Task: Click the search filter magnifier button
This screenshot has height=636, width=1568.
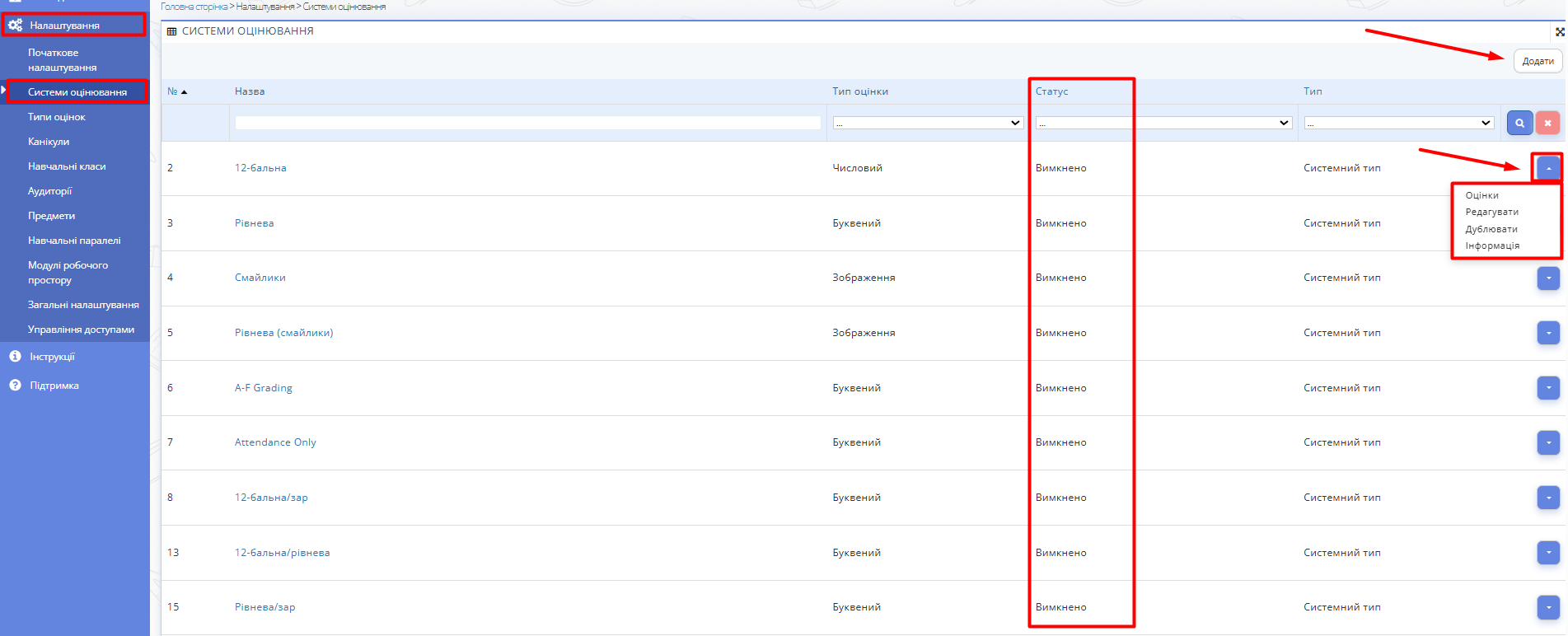Action: tap(1519, 123)
